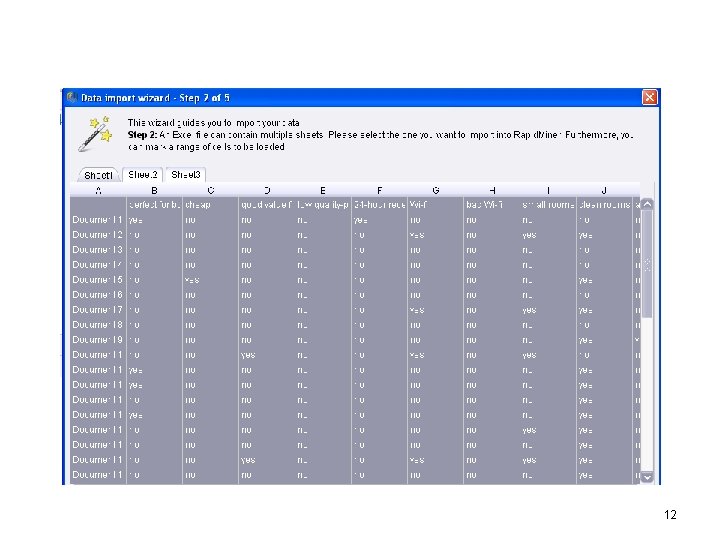Screen dimensions: 720x540
Task: Click the scroll down arrow of the table
Action: [x=647, y=478]
